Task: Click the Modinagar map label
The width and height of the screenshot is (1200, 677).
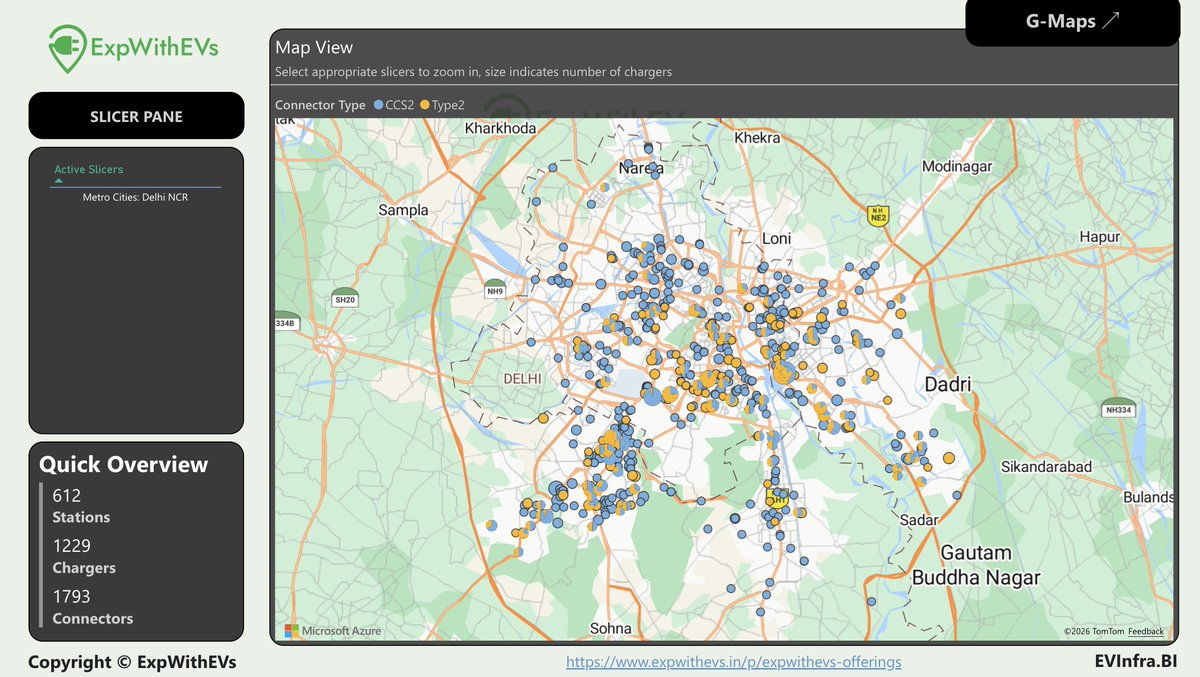Action: (957, 166)
